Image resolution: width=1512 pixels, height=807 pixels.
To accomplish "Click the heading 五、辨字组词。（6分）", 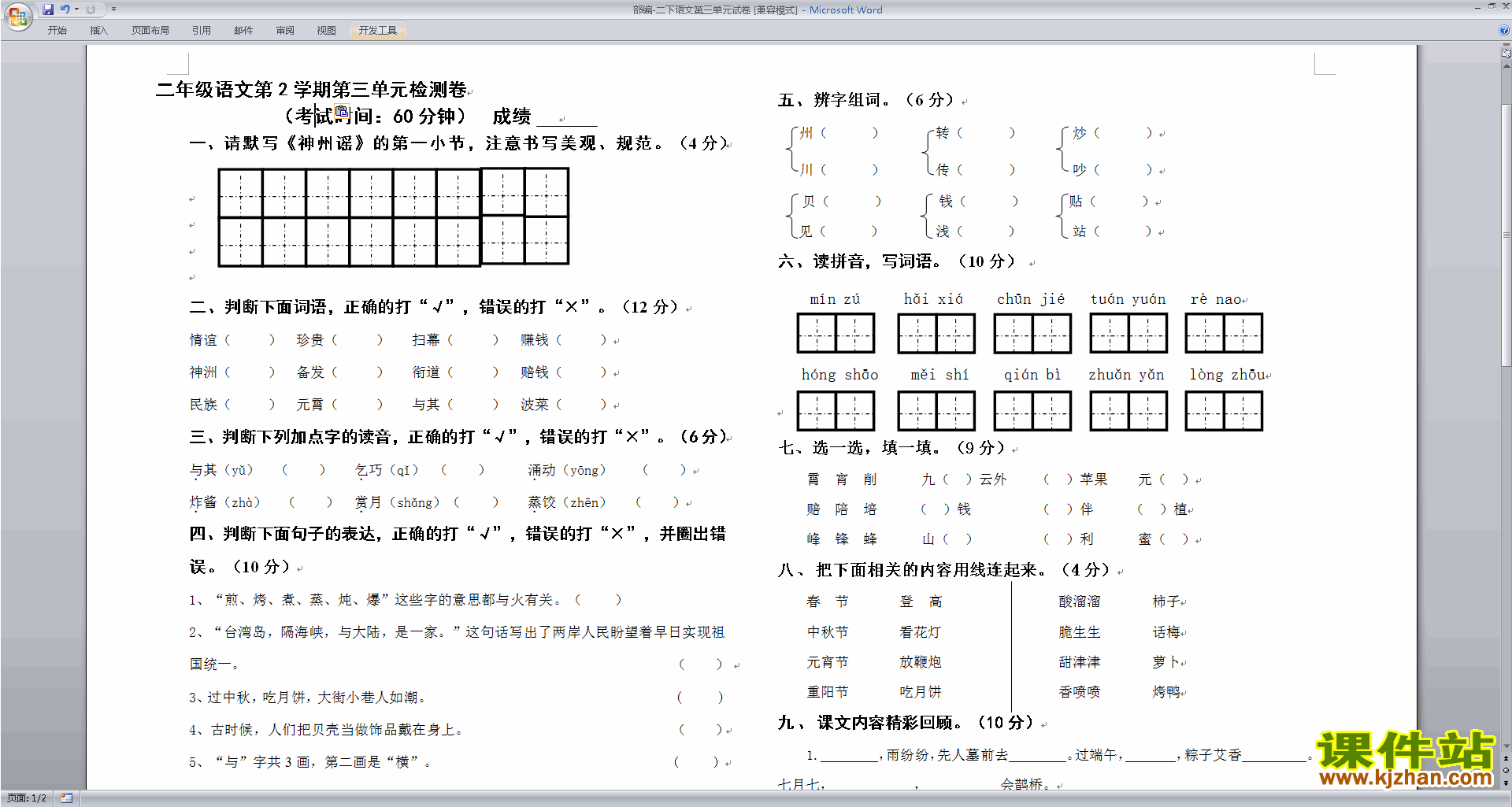I will pos(866,100).
